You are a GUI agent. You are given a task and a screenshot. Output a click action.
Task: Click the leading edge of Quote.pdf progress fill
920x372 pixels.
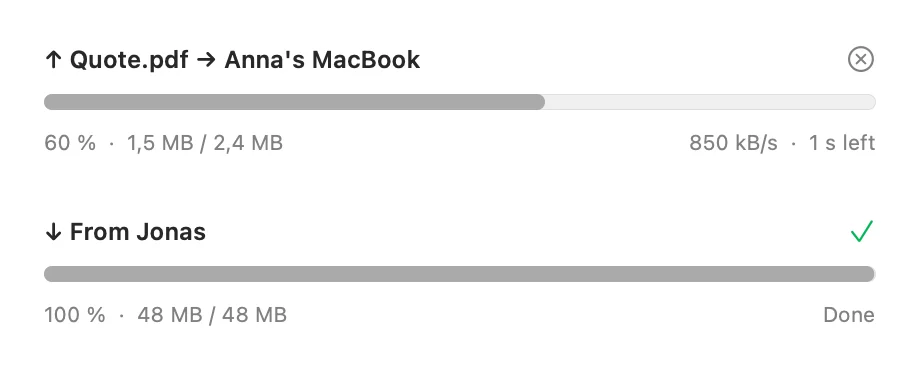coord(539,102)
